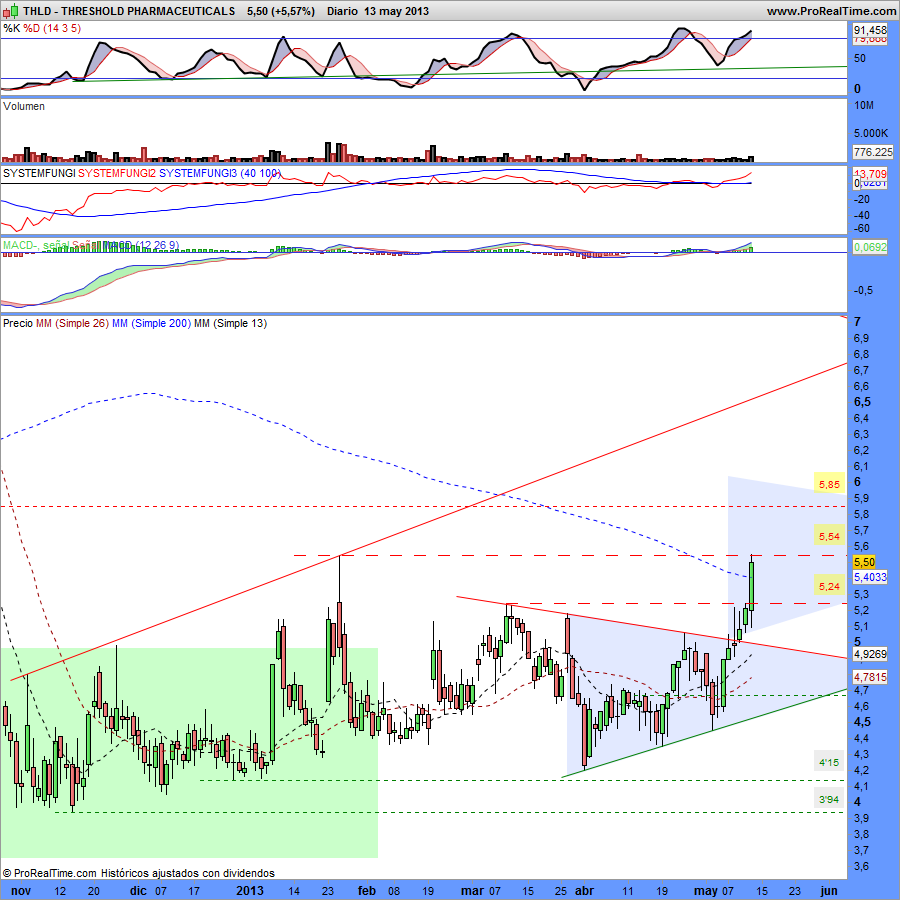
Task: Click the 776.225 volume value box
Action: coord(873,152)
